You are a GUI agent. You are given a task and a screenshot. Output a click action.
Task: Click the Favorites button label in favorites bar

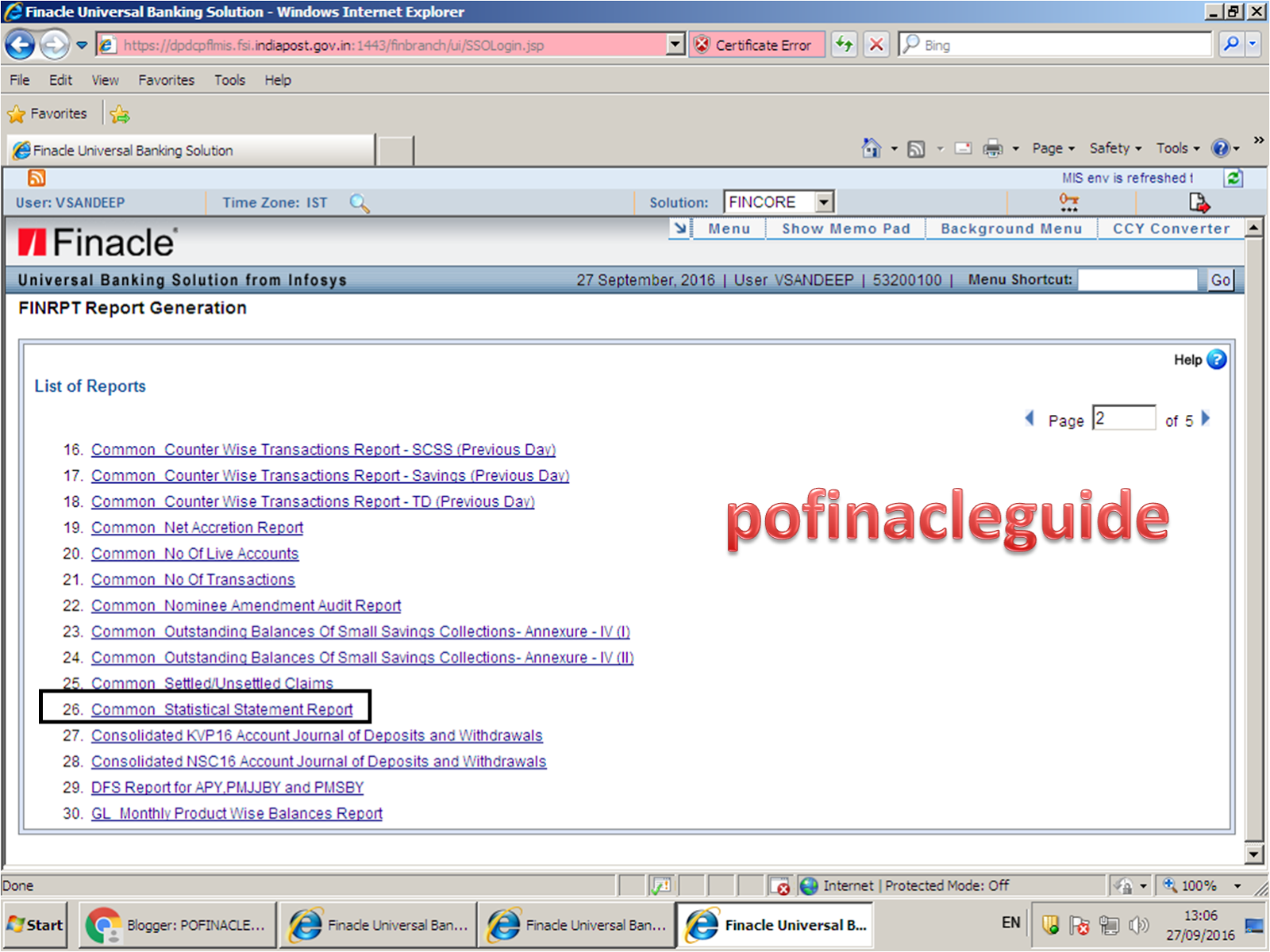click(59, 114)
